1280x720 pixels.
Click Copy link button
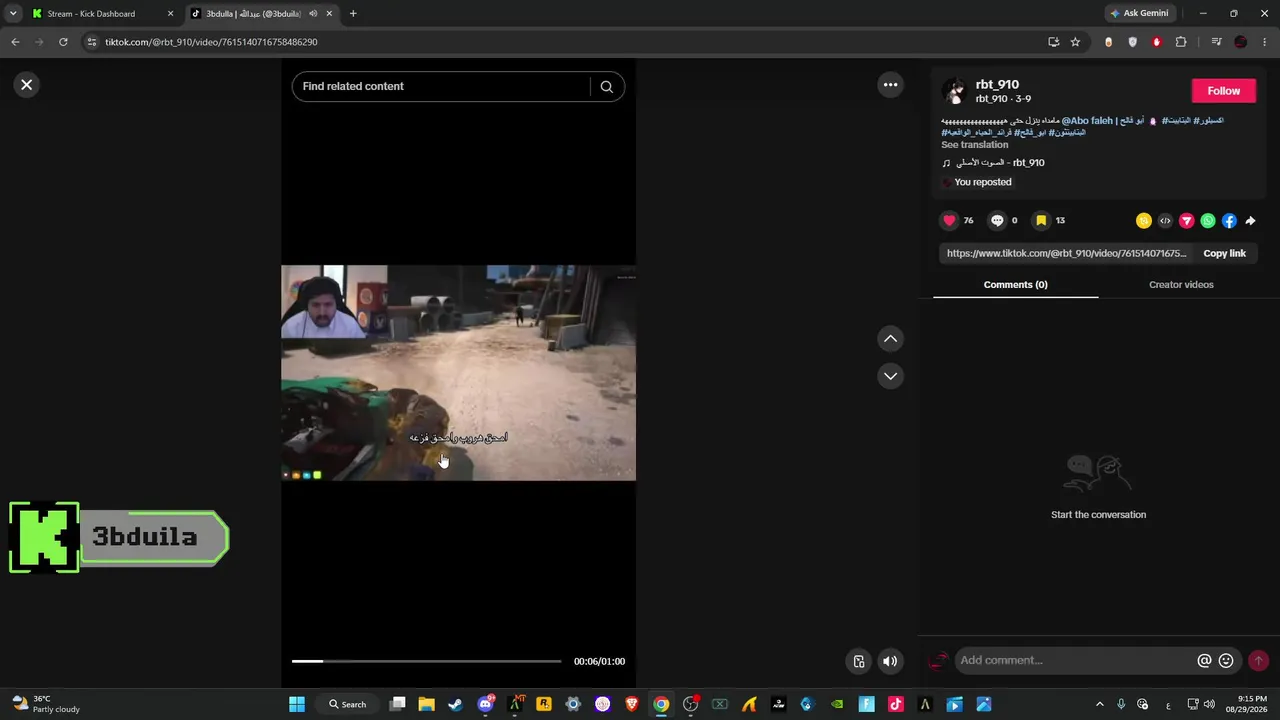click(x=1224, y=254)
